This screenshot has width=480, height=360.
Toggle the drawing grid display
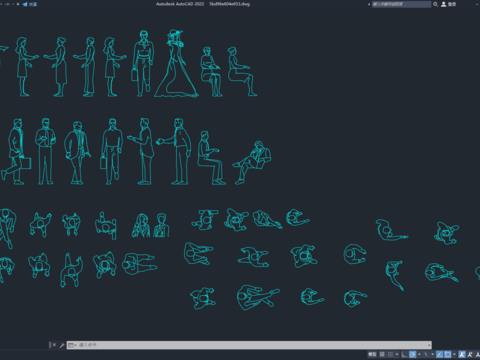[382, 354]
